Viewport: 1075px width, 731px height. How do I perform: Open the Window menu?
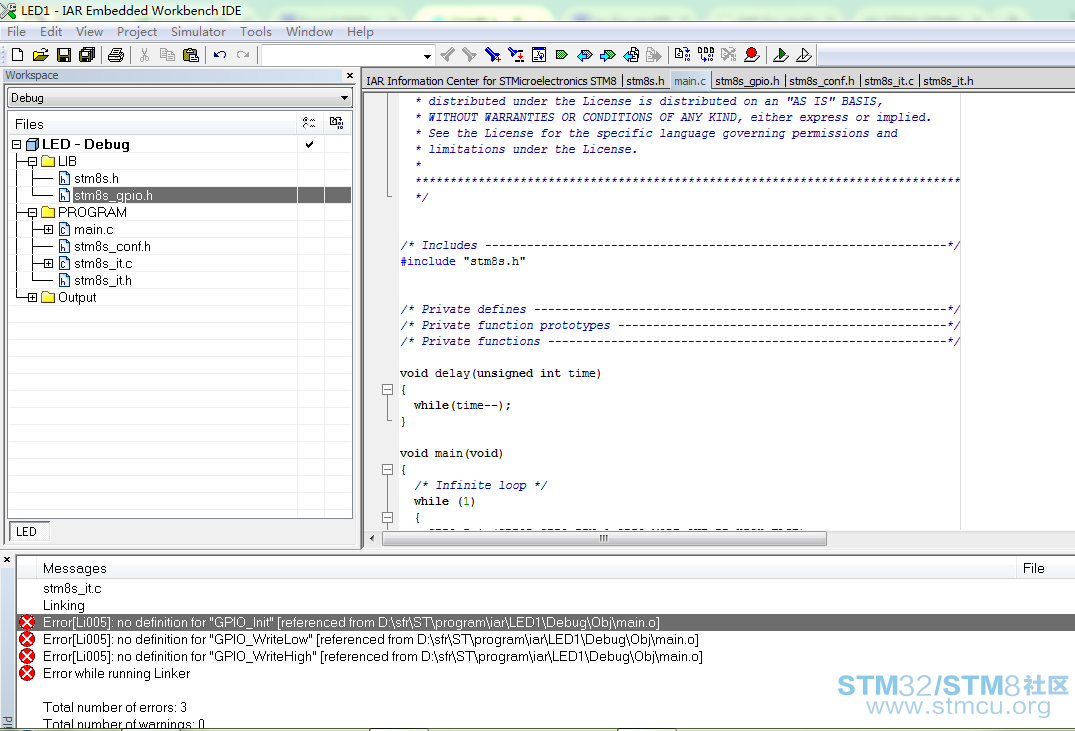click(309, 32)
